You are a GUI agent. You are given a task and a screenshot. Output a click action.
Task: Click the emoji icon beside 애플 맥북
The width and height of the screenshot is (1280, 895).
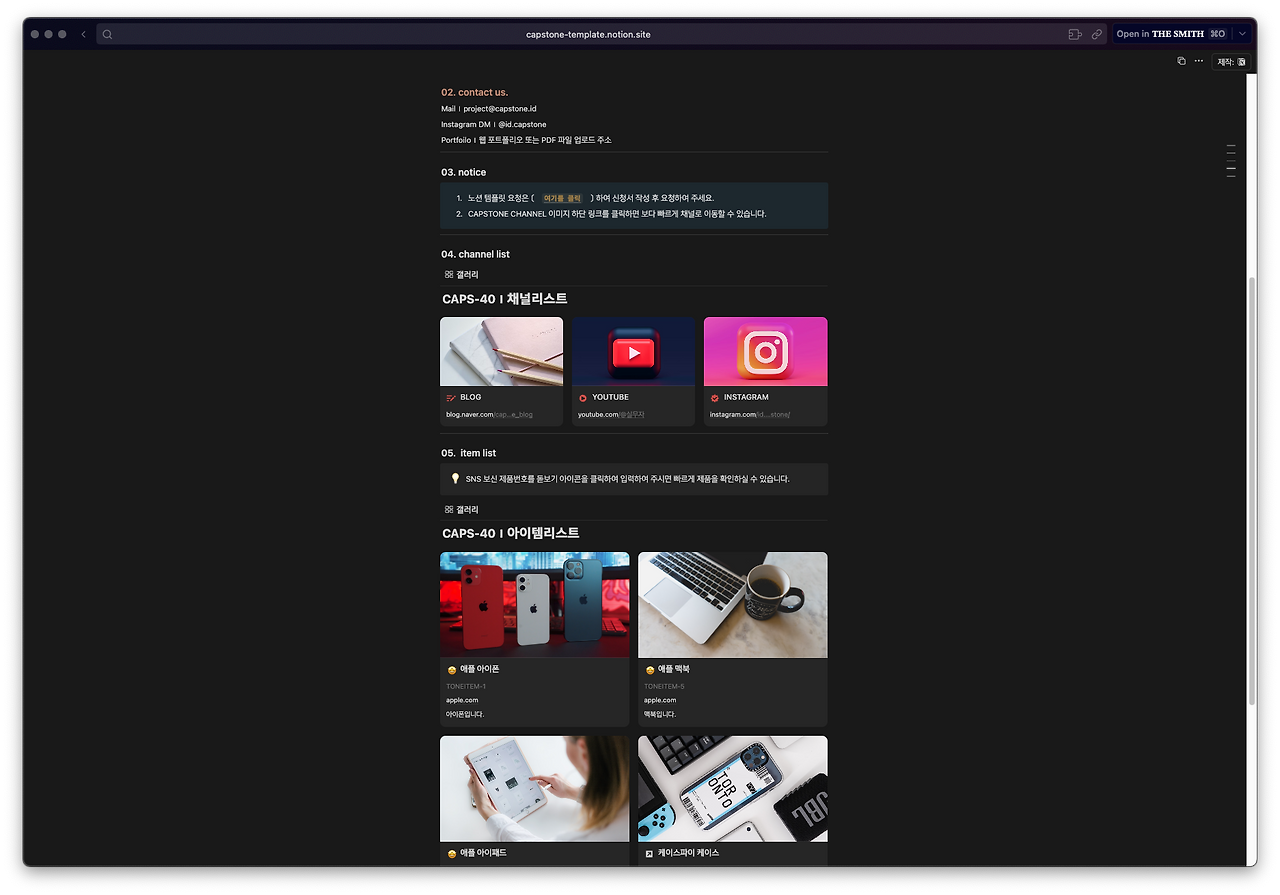[x=650, y=670]
